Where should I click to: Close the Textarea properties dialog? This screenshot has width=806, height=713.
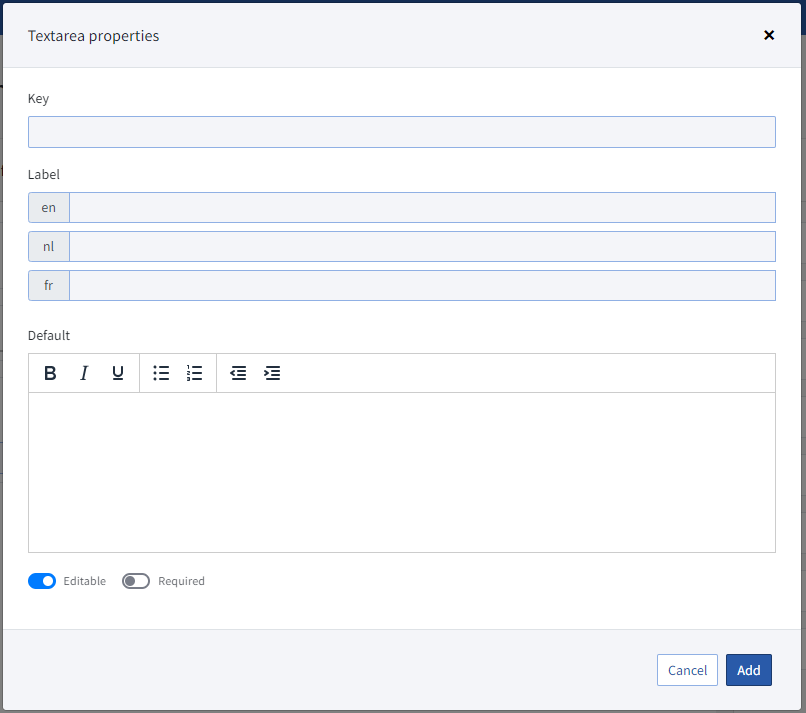coord(769,35)
